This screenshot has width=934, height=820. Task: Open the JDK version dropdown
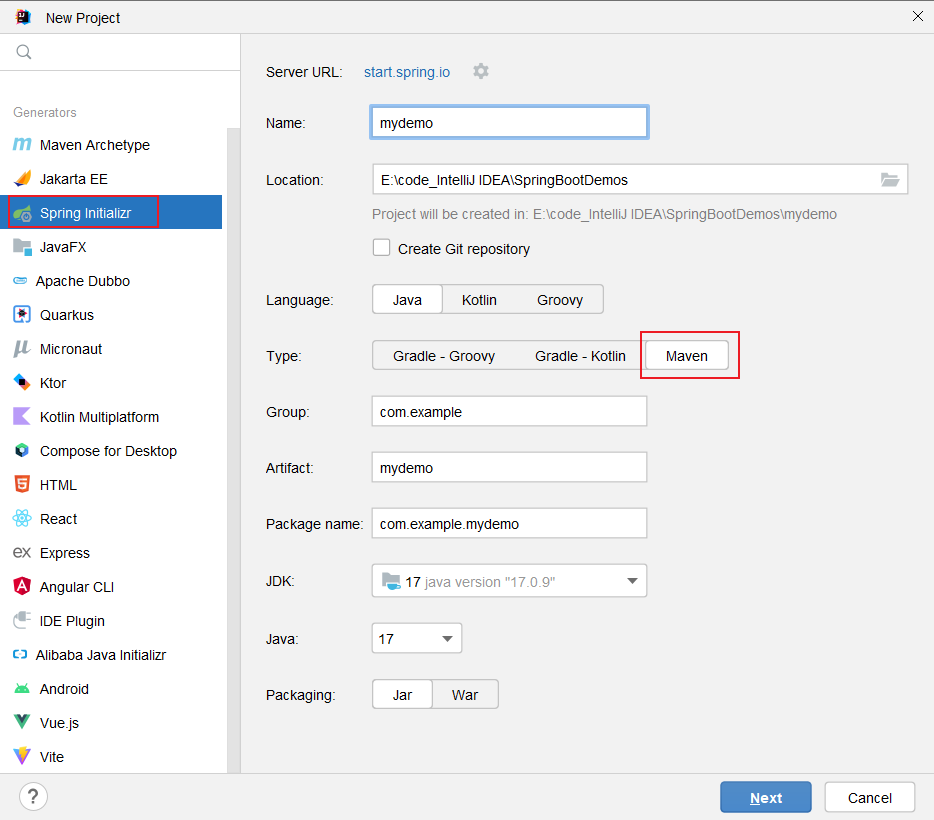[x=509, y=581]
